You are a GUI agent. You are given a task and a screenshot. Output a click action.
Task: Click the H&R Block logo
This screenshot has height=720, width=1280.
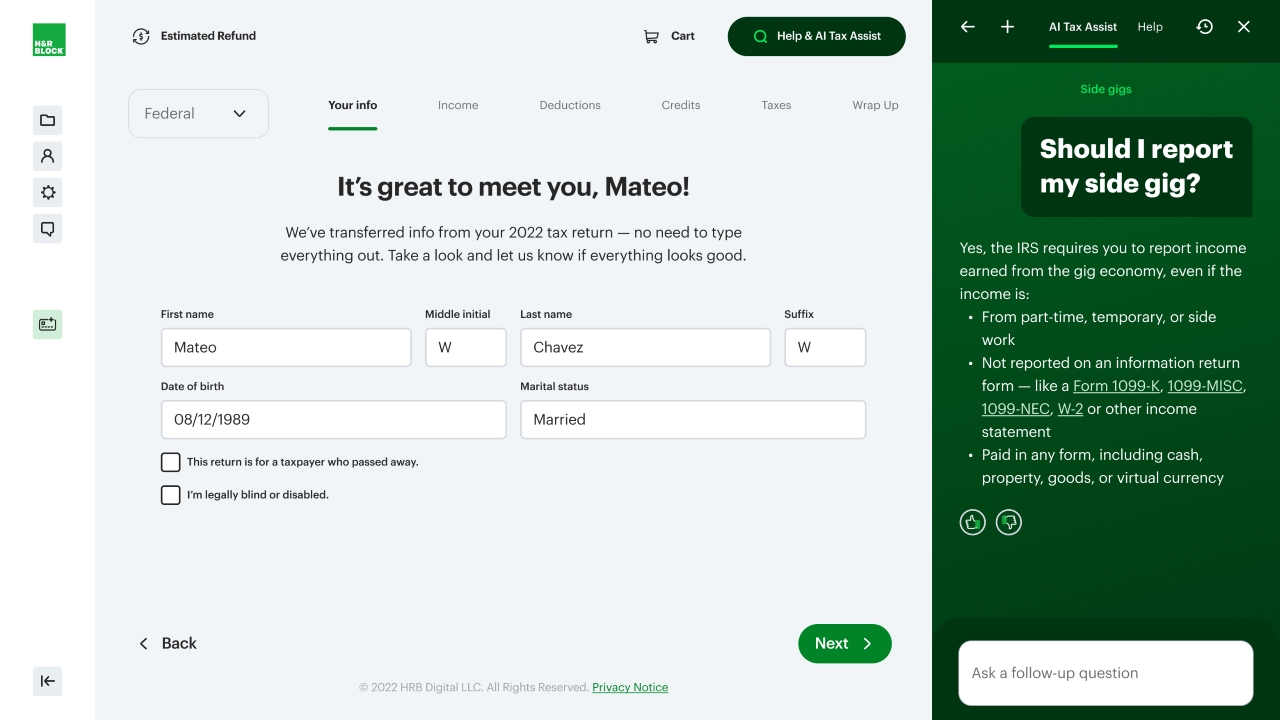pyautogui.click(x=49, y=40)
